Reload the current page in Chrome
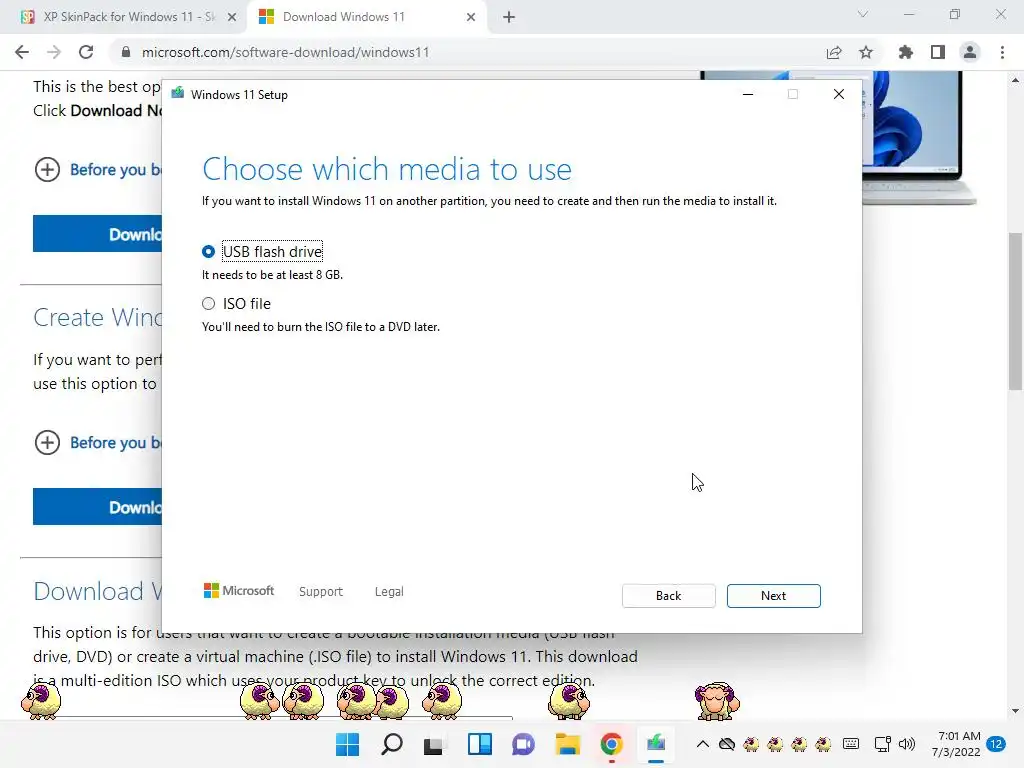Image resolution: width=1024 pixels, height=768 pixels. (x=86, y=52)
